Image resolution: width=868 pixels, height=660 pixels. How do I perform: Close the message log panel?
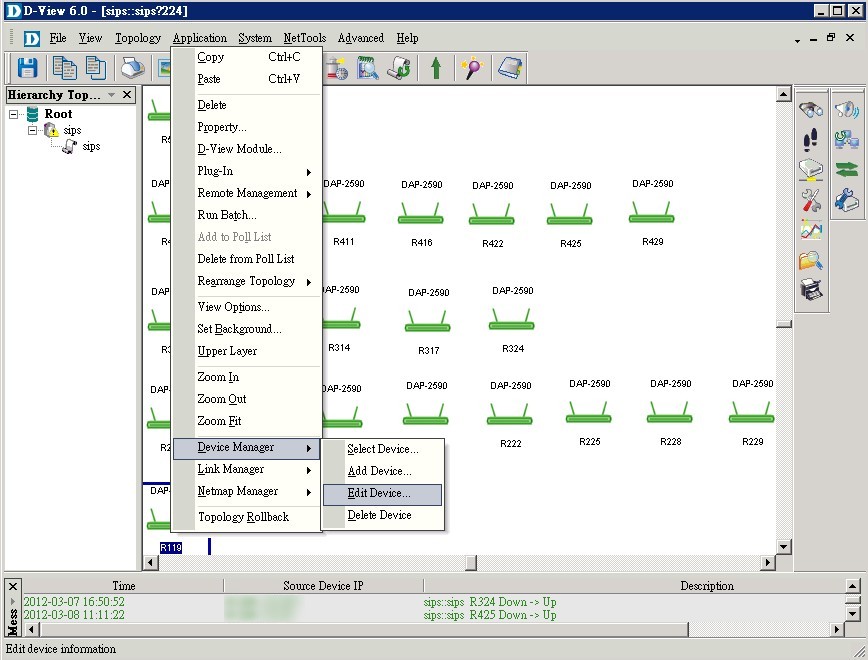(13, 586)
